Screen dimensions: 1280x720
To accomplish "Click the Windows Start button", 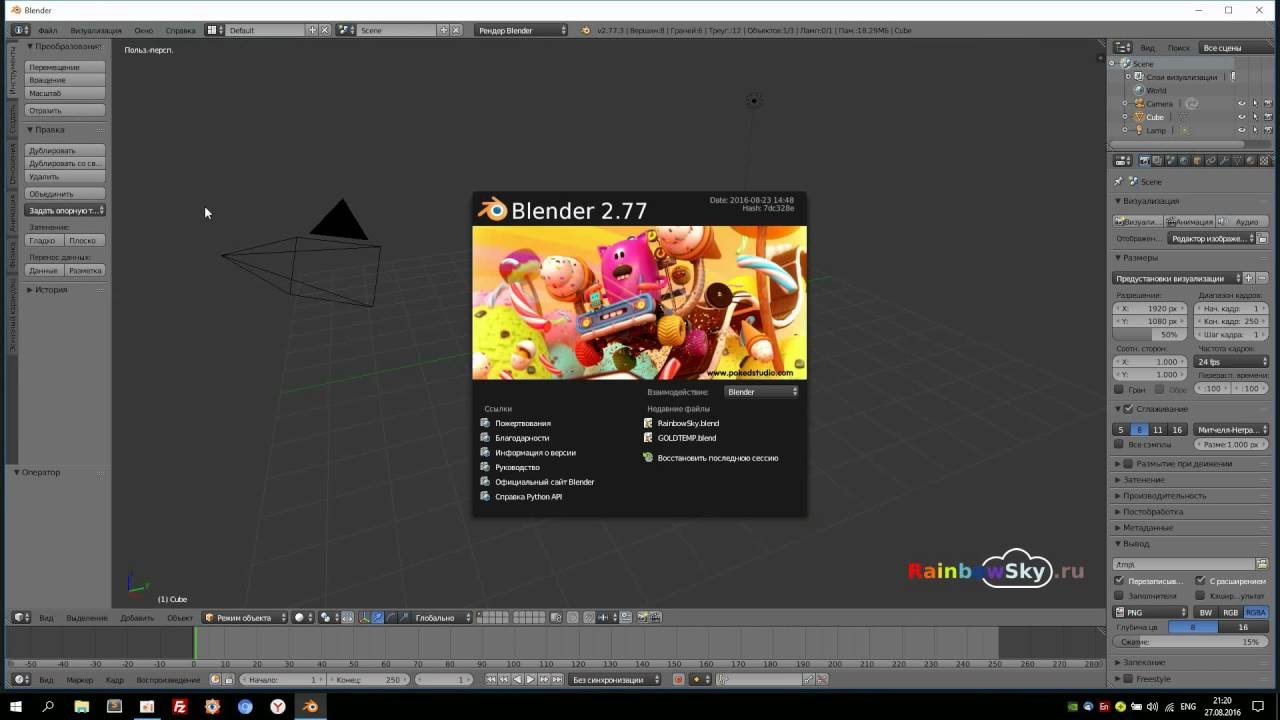I will click(x=15, y=707).
